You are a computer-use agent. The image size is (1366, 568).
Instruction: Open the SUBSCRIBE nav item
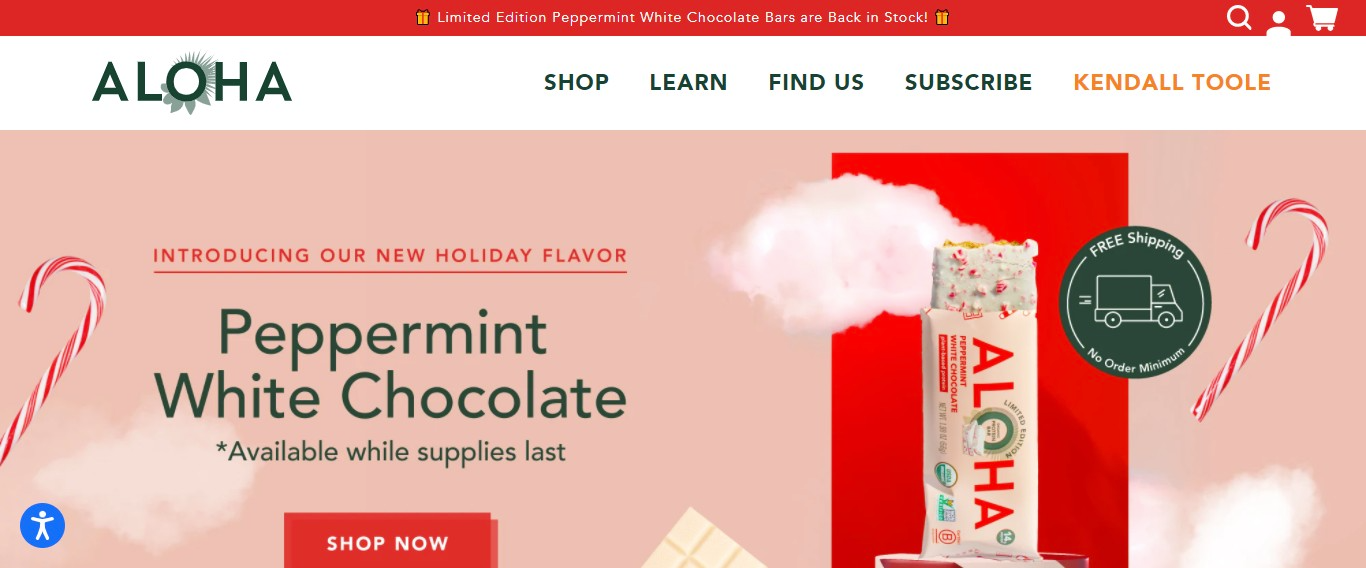pyautogui.click(x=968, y=82)
